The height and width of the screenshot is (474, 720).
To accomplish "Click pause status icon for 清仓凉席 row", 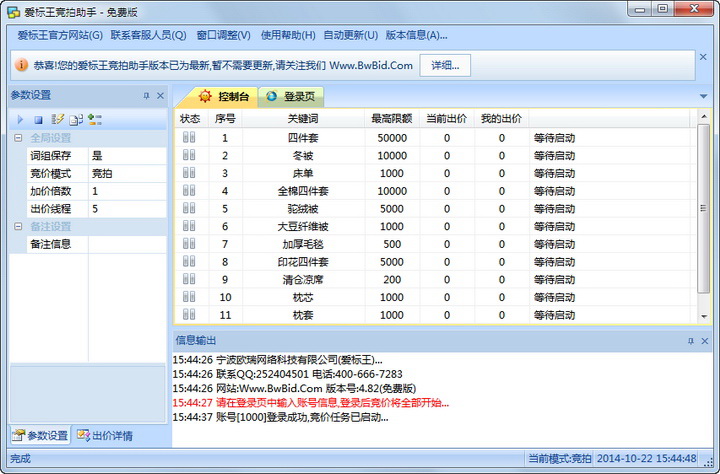I will click(x=189, y=279).
